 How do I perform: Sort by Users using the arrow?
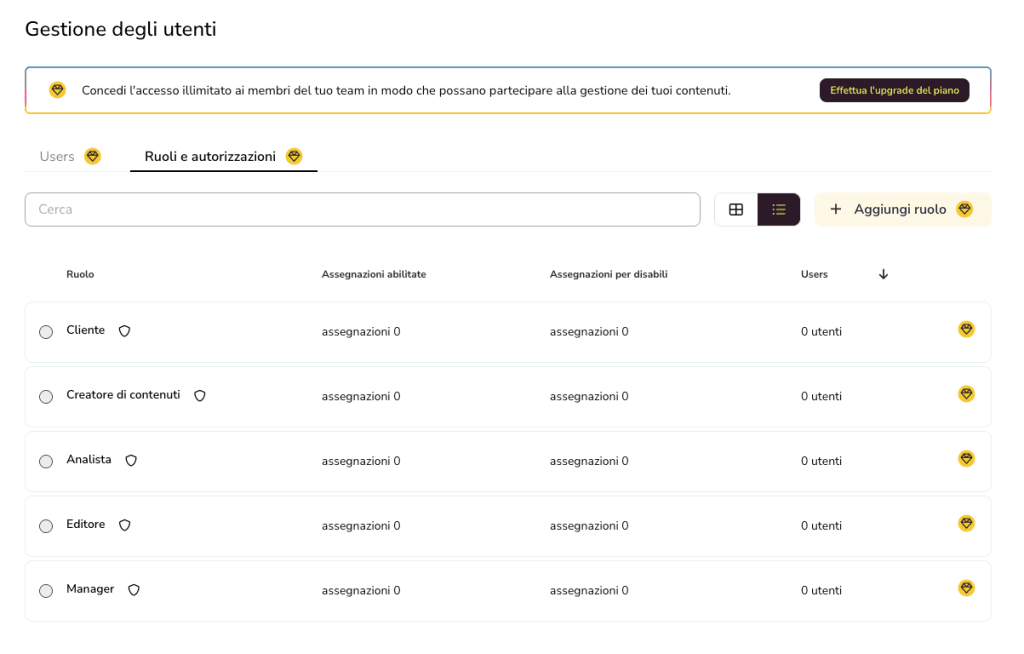[883, 274]
